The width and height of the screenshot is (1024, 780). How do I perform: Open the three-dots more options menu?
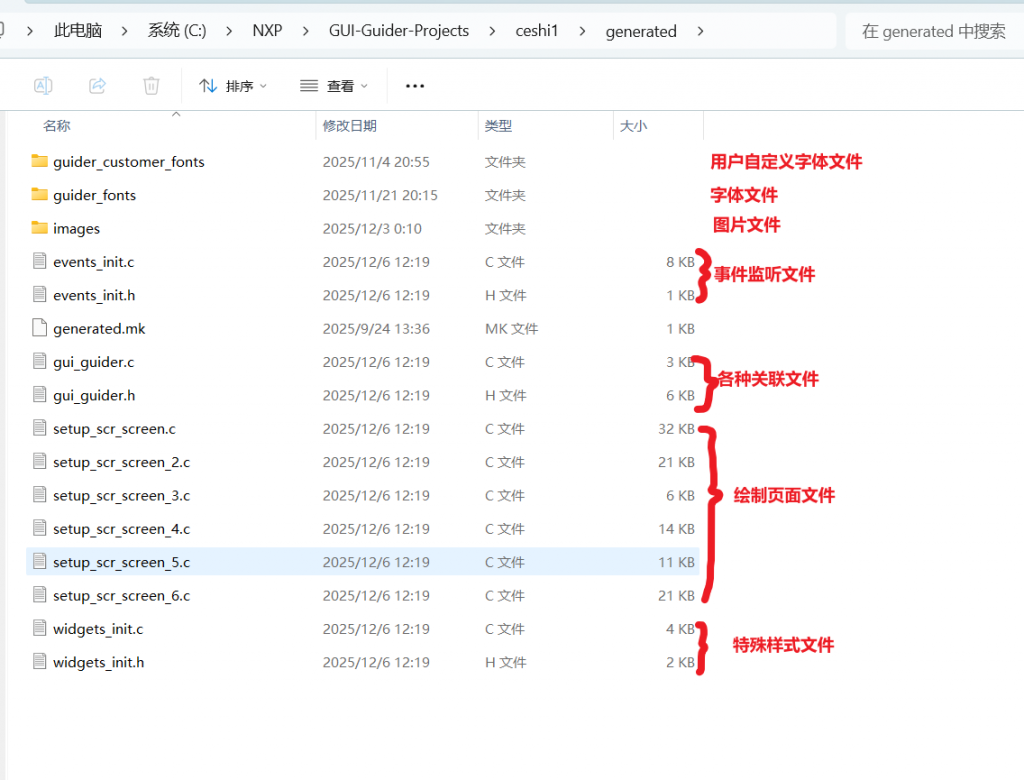(x=415, y=86)
